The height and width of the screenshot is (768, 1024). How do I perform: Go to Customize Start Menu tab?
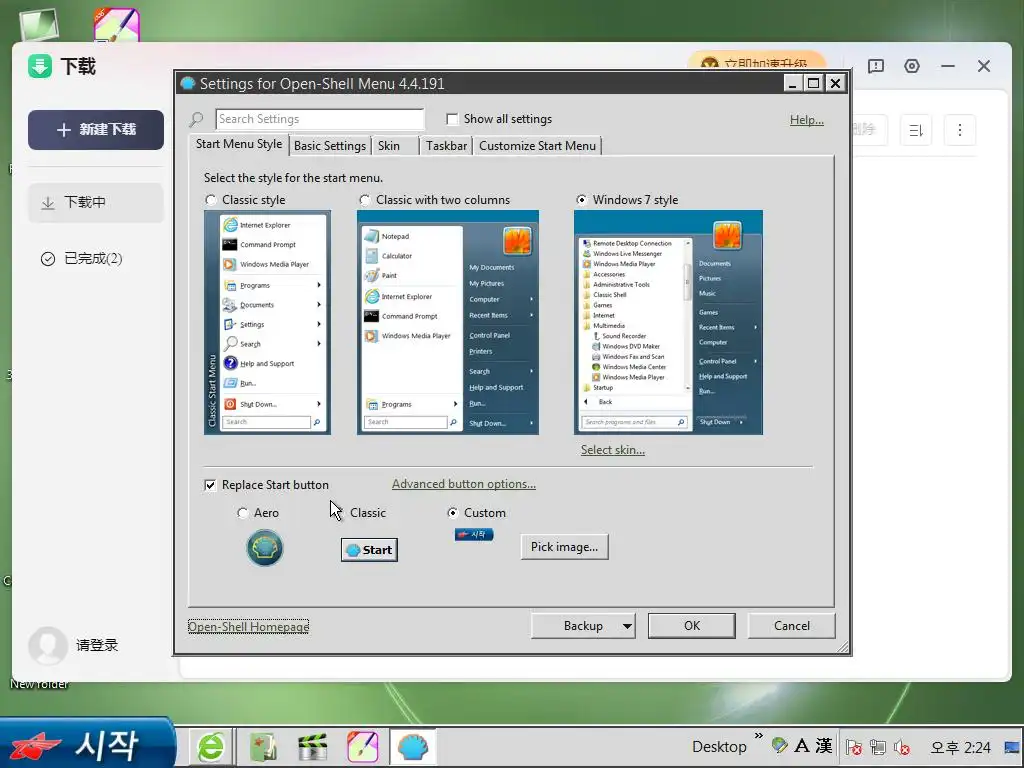[537, 146]
